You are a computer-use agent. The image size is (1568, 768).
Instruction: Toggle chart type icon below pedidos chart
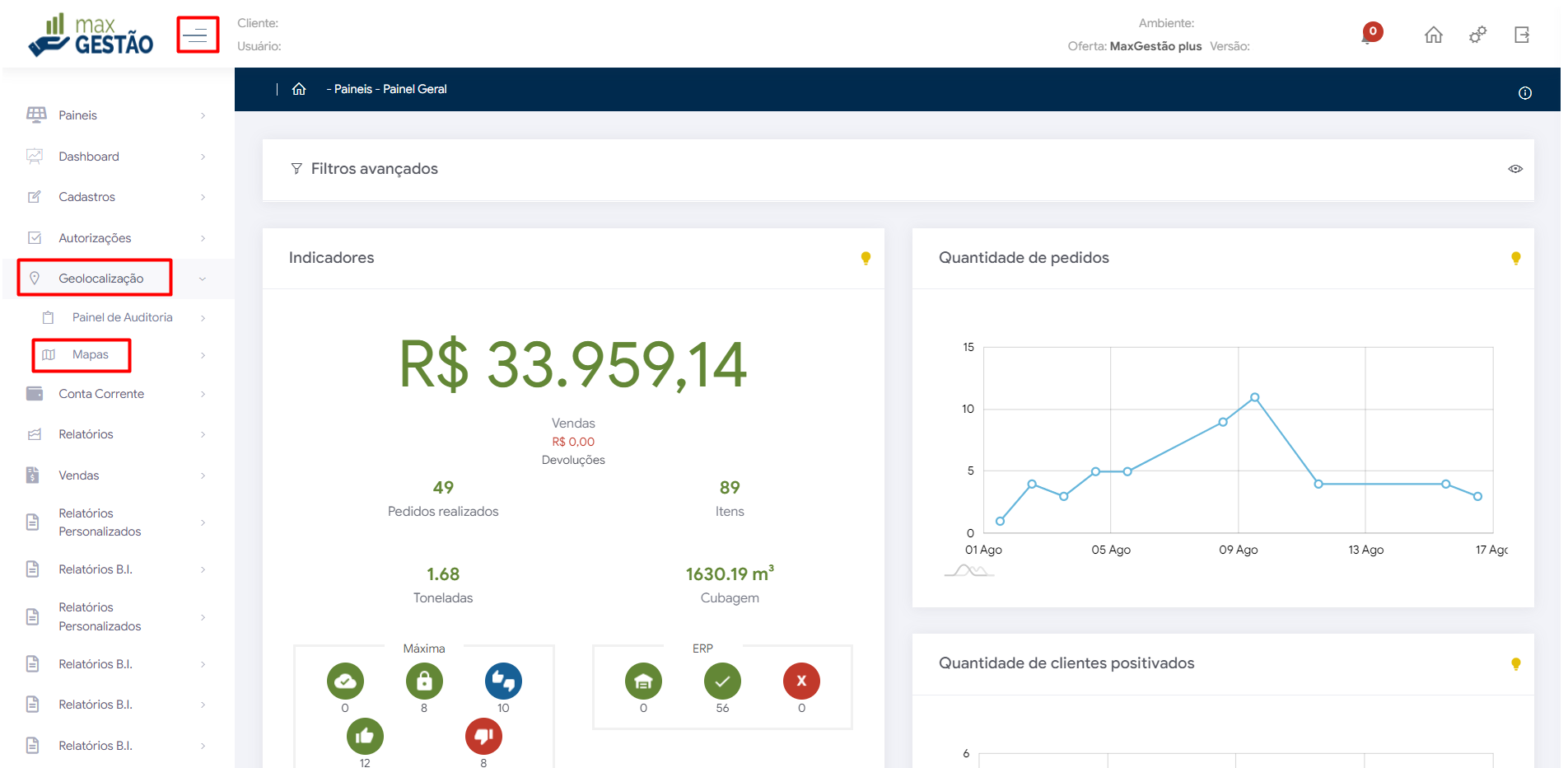(968, 570)
